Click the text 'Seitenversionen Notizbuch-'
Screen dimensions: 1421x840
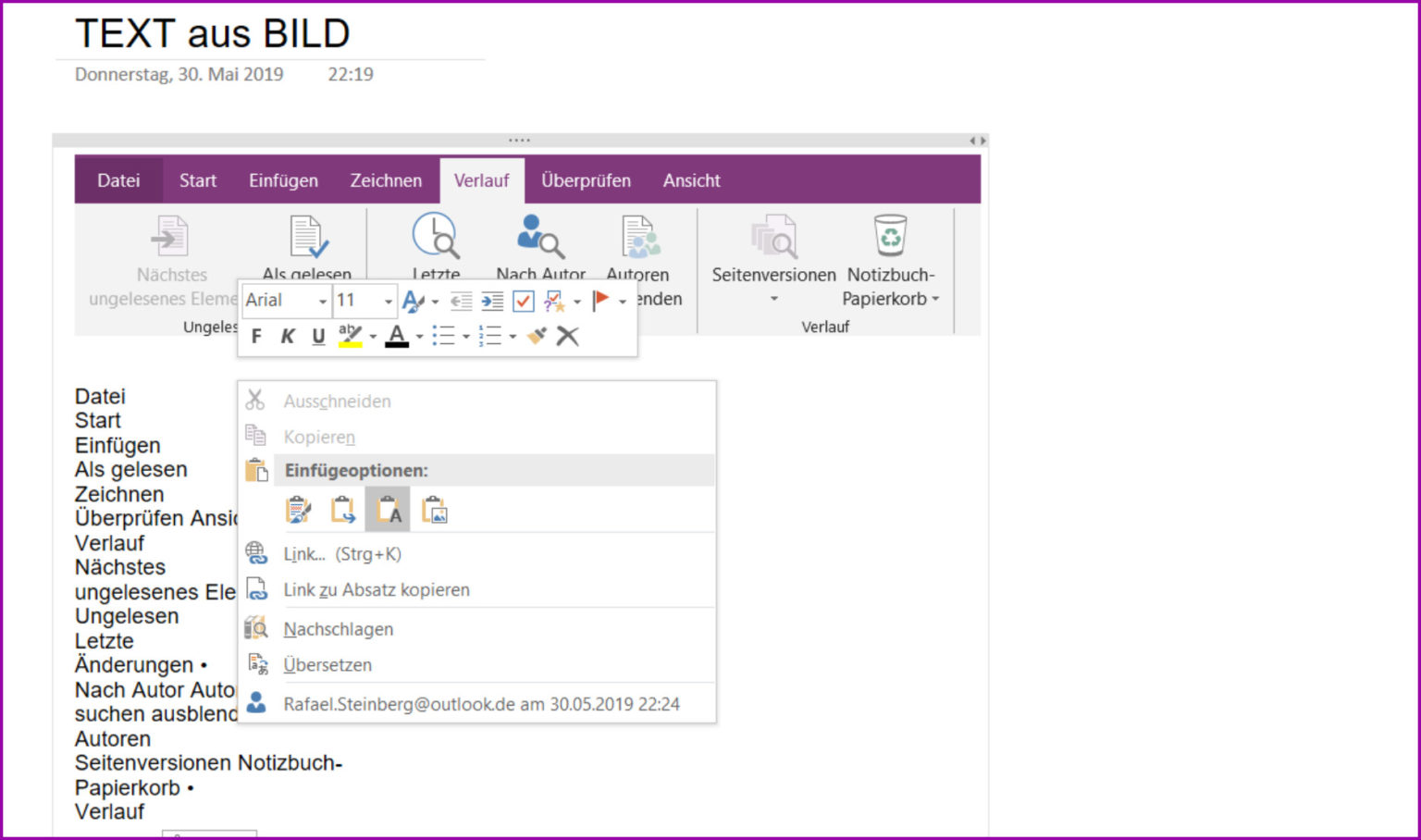[209, 762]
